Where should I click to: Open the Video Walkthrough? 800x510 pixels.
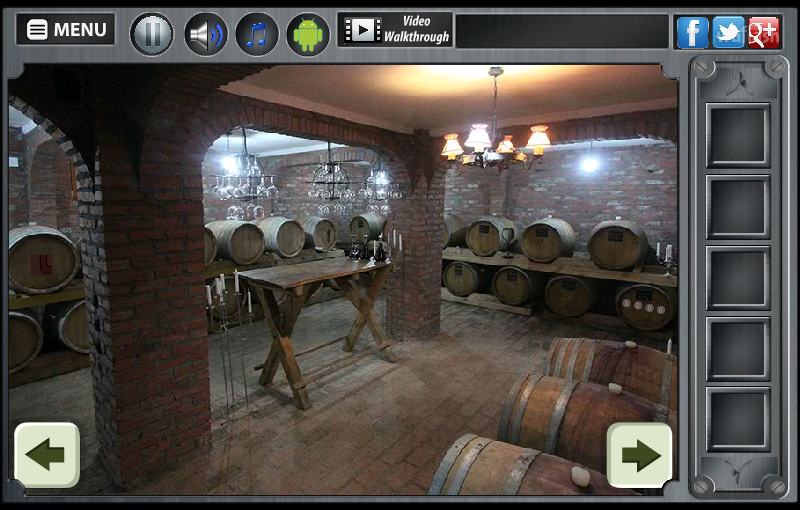tap(395, 30)
